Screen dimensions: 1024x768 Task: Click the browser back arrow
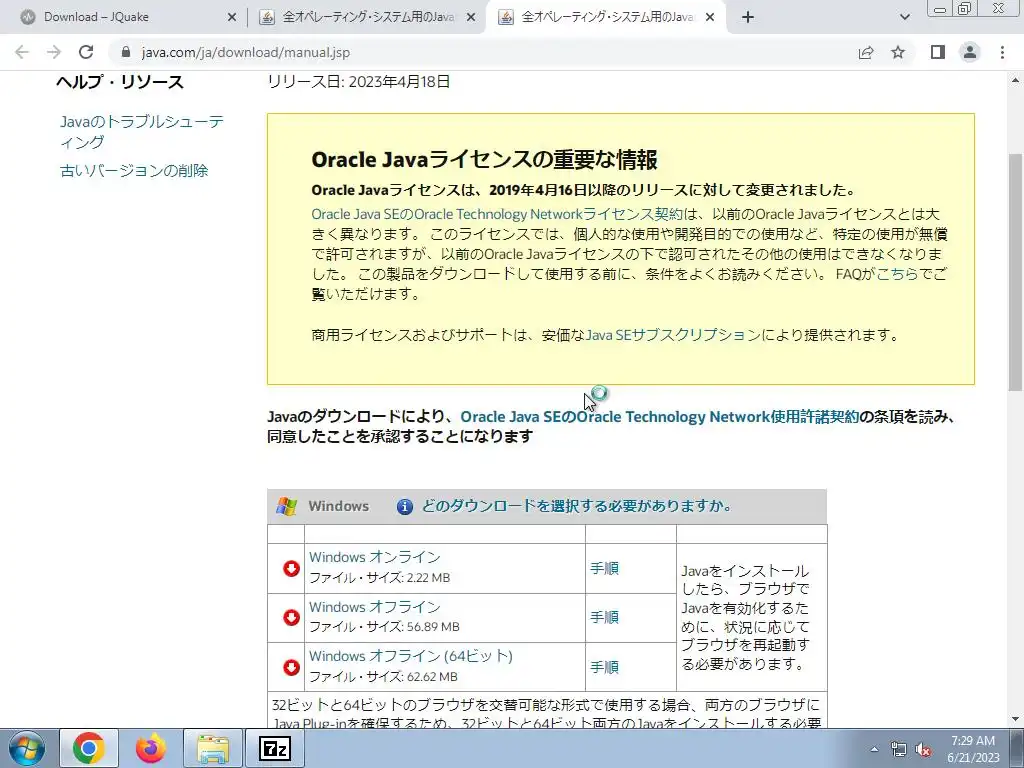tap(22, 52)
